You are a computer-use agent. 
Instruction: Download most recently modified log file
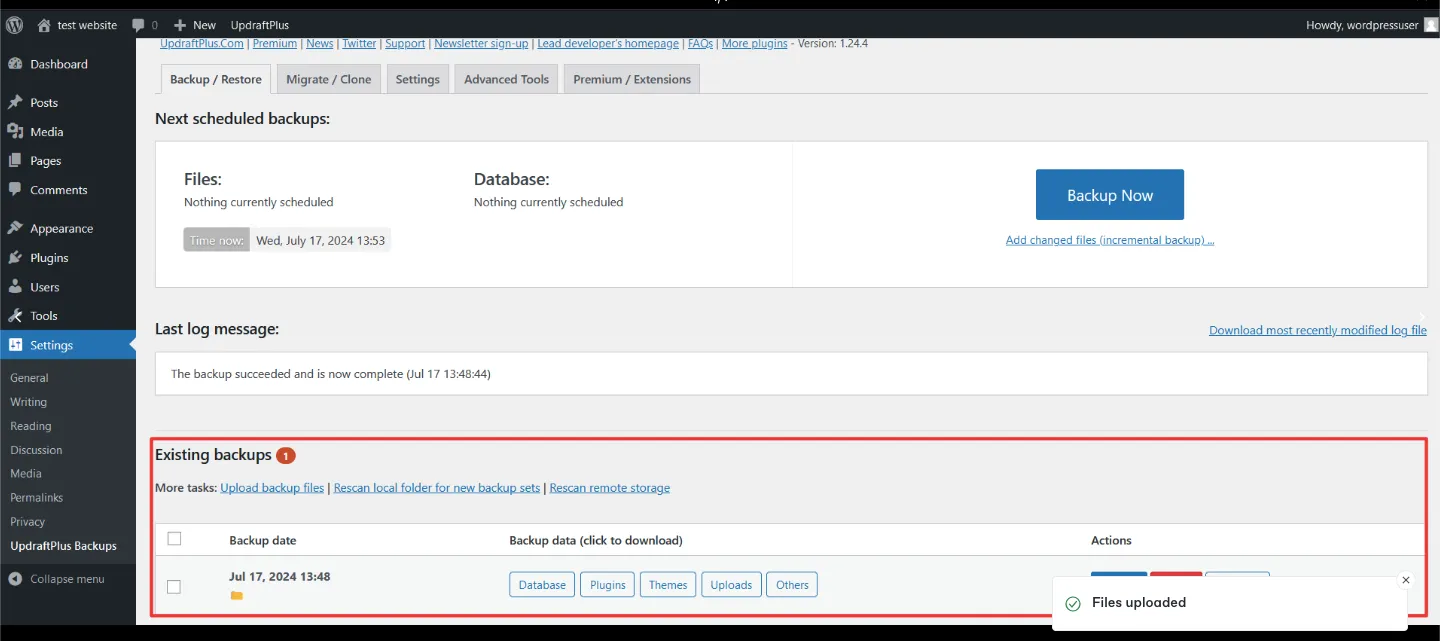[x=1318, y=330]
